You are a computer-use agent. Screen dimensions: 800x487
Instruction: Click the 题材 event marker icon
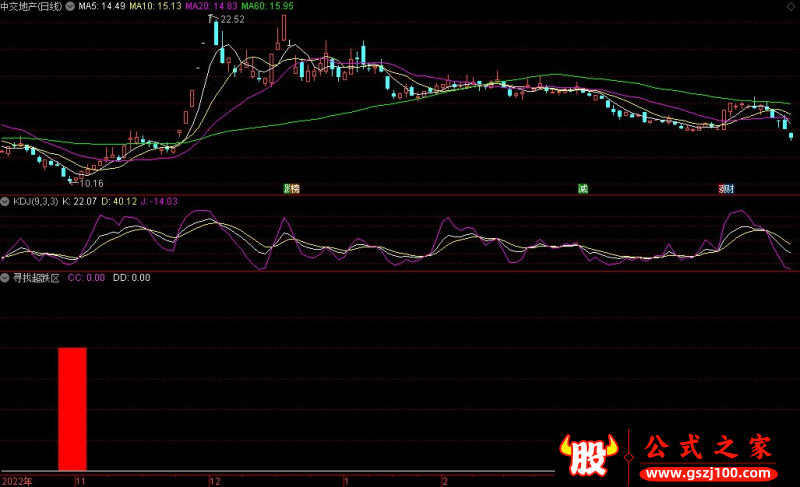click(x=725, y=188)
